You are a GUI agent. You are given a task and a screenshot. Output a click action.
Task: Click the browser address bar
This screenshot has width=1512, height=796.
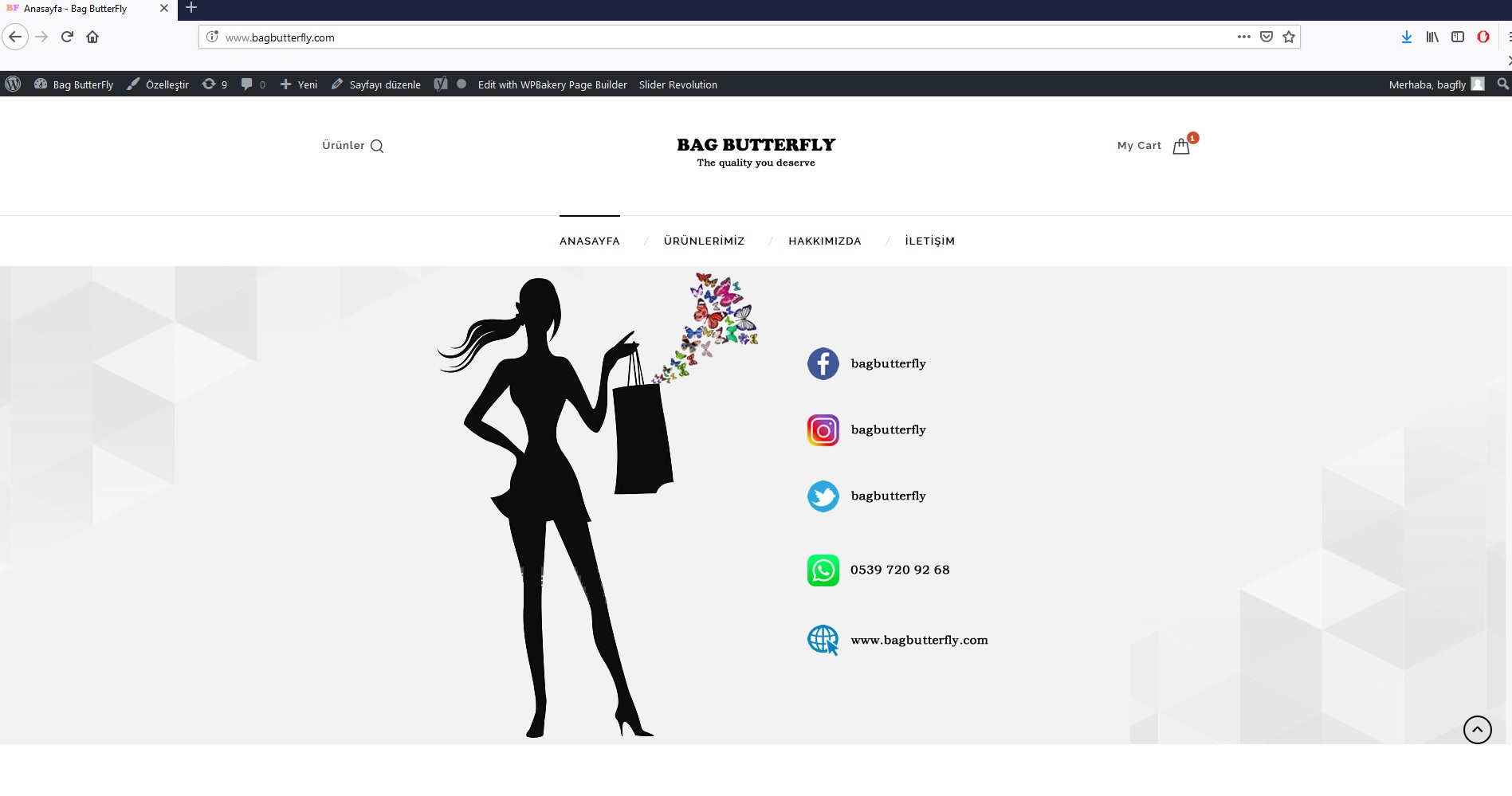coord(717,37)
